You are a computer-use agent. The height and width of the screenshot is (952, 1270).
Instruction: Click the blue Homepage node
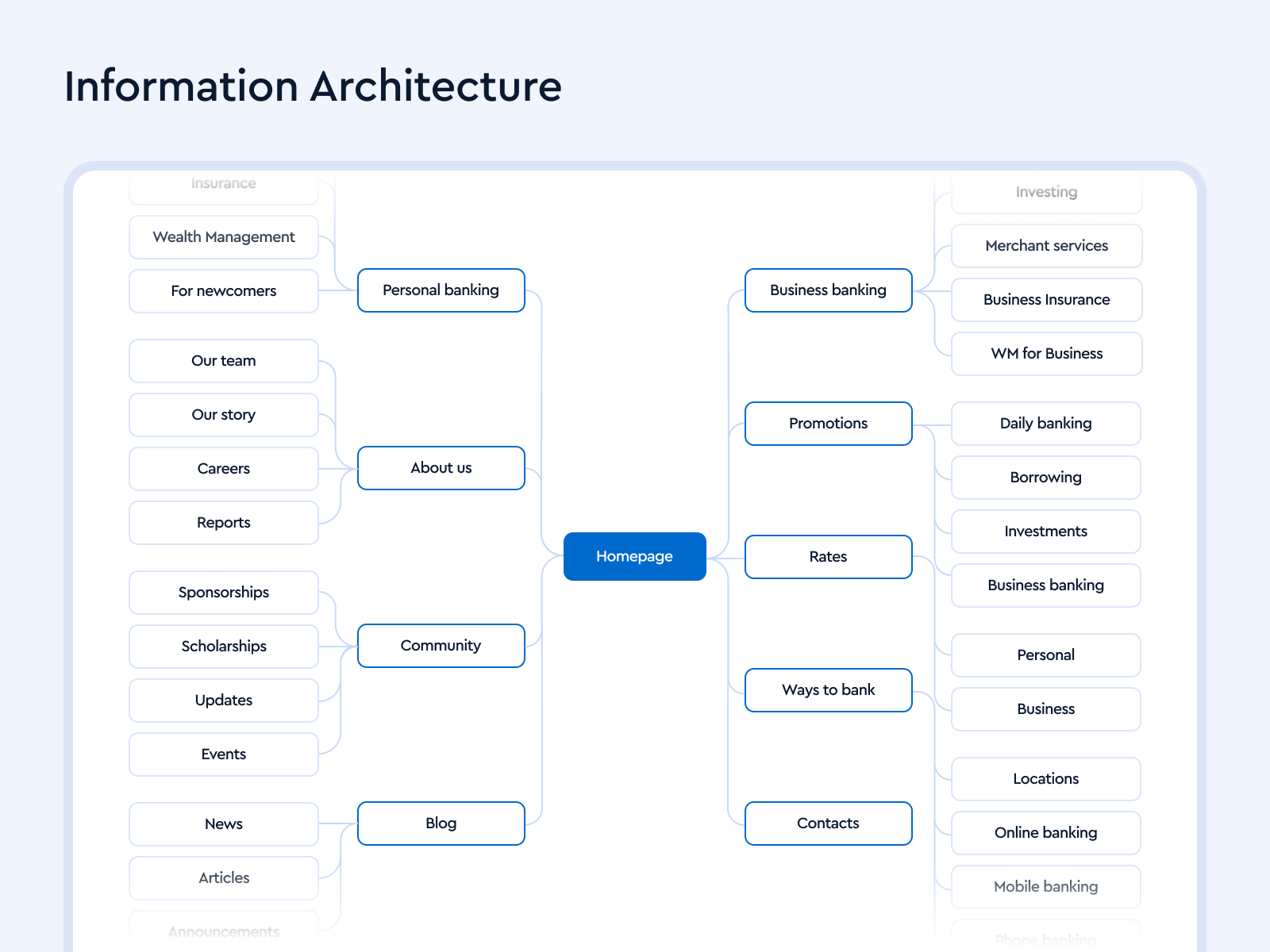tap(634, 556)
